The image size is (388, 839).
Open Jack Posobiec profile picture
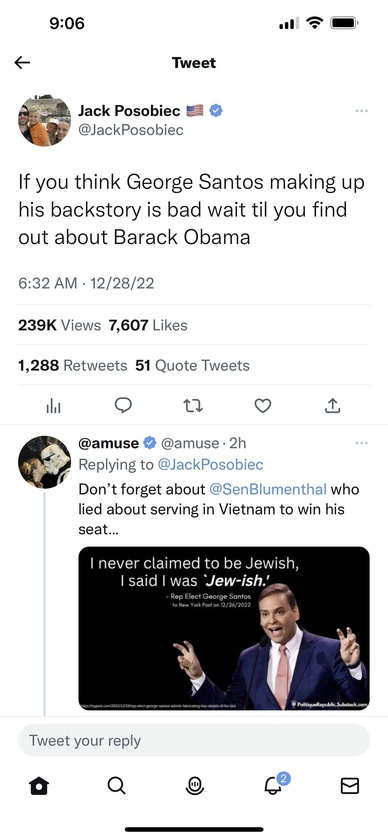pos(44,120)
